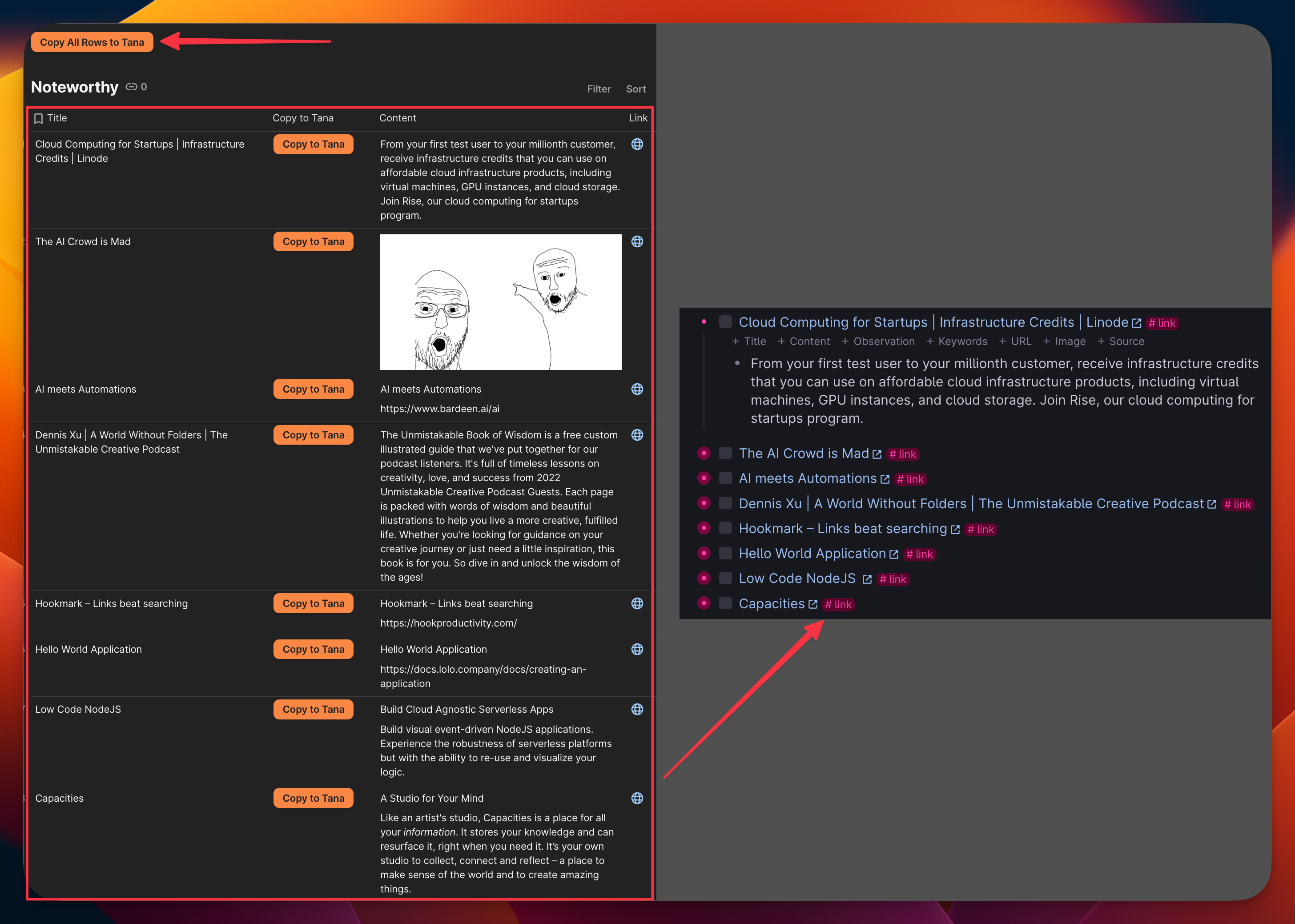The image size is (1295, 924).
Task: Tick checkbox for The AI Crowd is Mad node
Action: [725, 453]
